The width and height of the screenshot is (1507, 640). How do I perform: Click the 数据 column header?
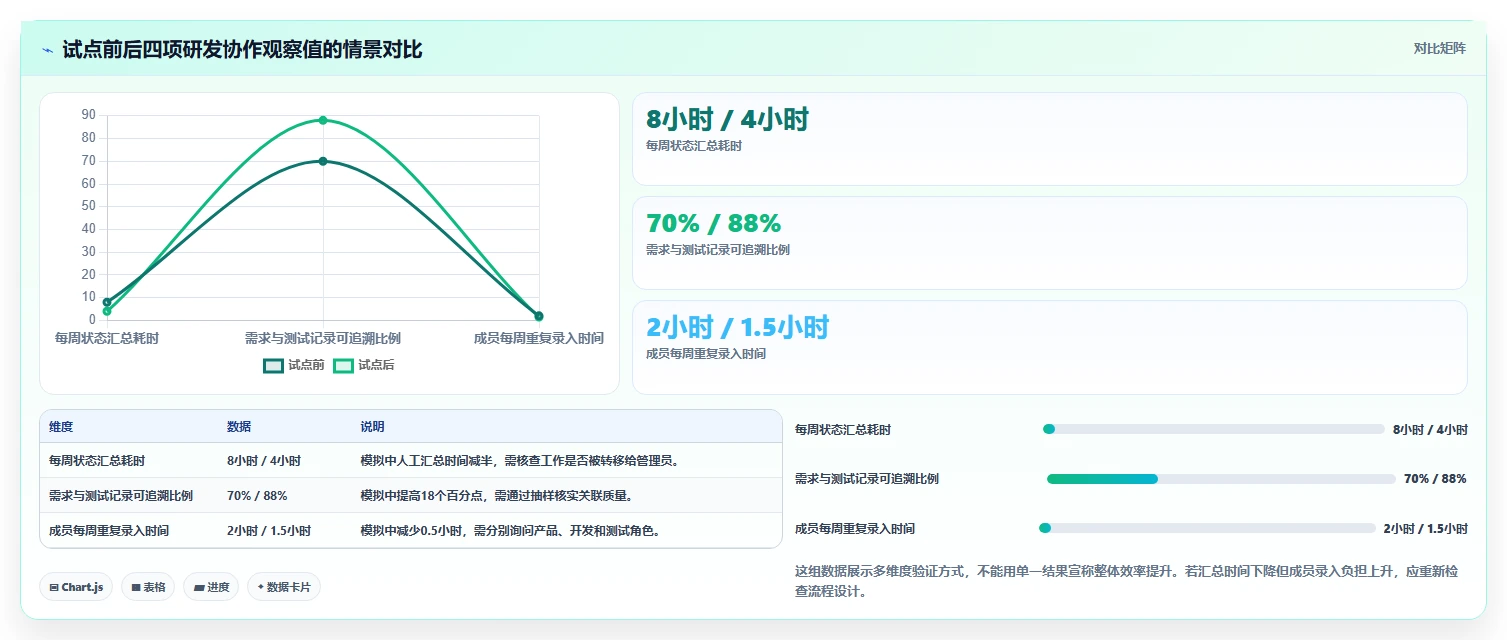click(239, 427)
